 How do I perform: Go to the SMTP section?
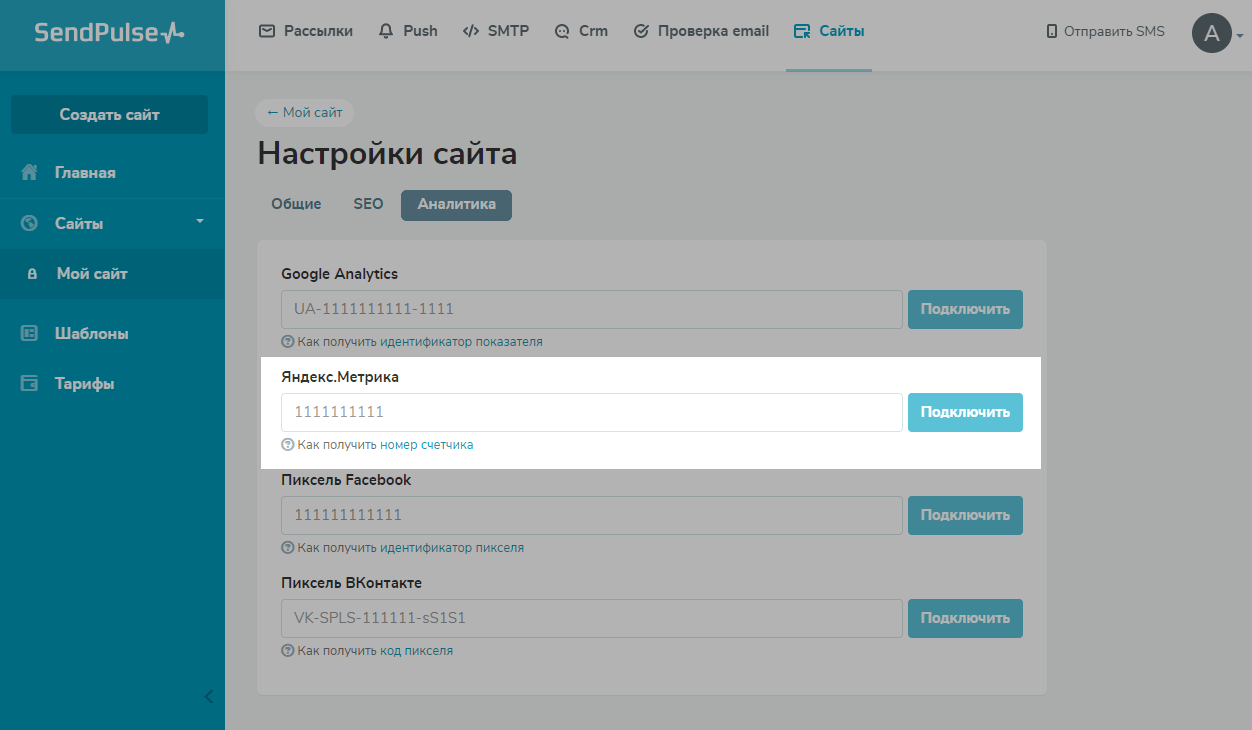coord(495,31)
